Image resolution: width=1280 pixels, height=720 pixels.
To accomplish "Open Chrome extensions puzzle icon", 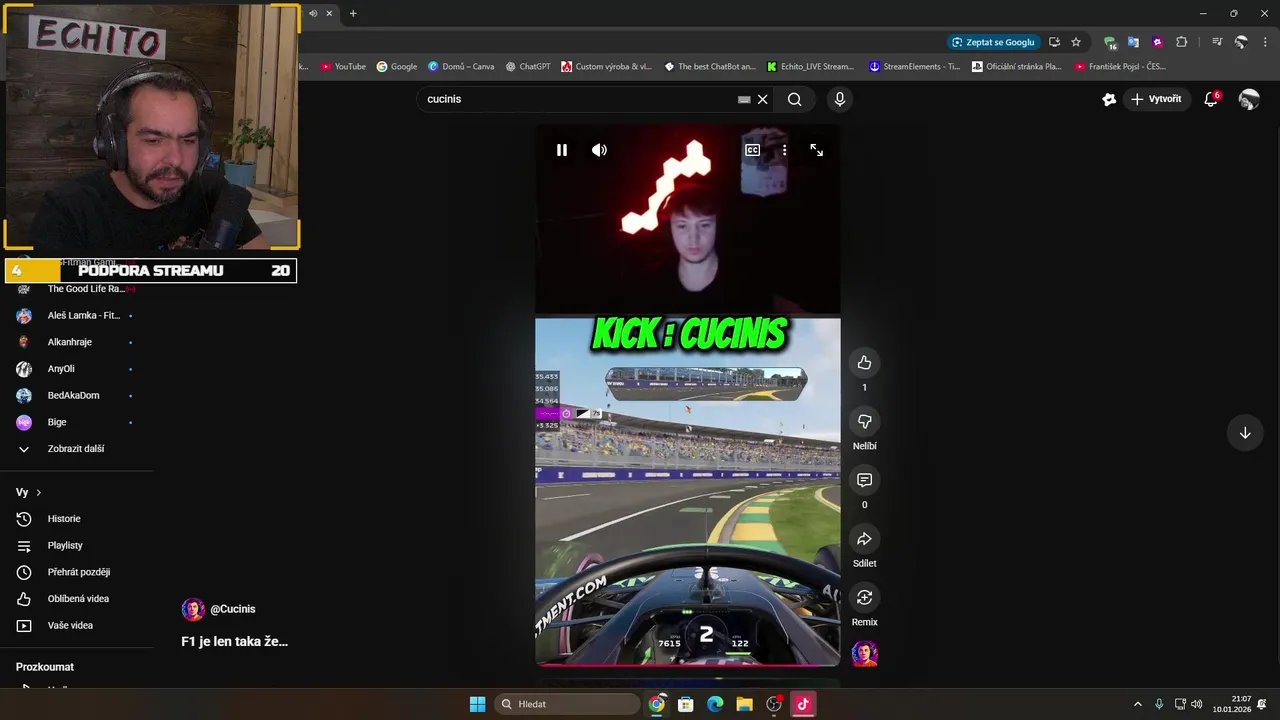I will [1182, 42].
